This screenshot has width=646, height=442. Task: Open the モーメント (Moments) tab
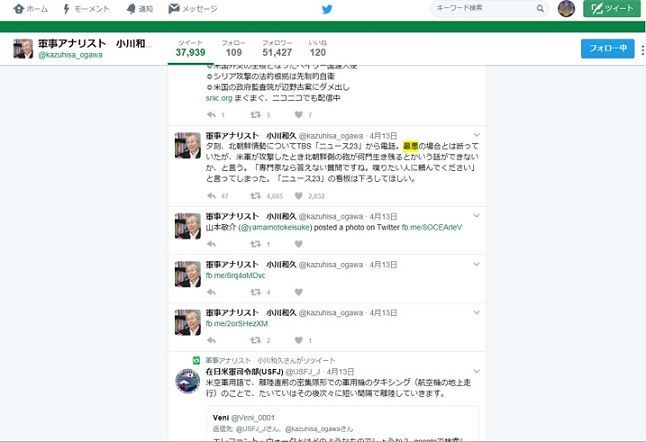pos(86,9)
